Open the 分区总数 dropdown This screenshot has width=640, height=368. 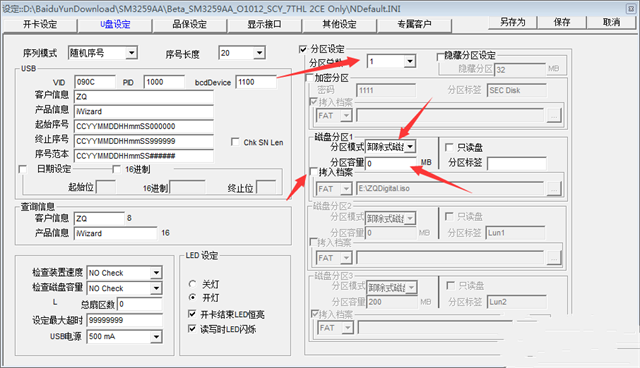(x=410, y=62)
